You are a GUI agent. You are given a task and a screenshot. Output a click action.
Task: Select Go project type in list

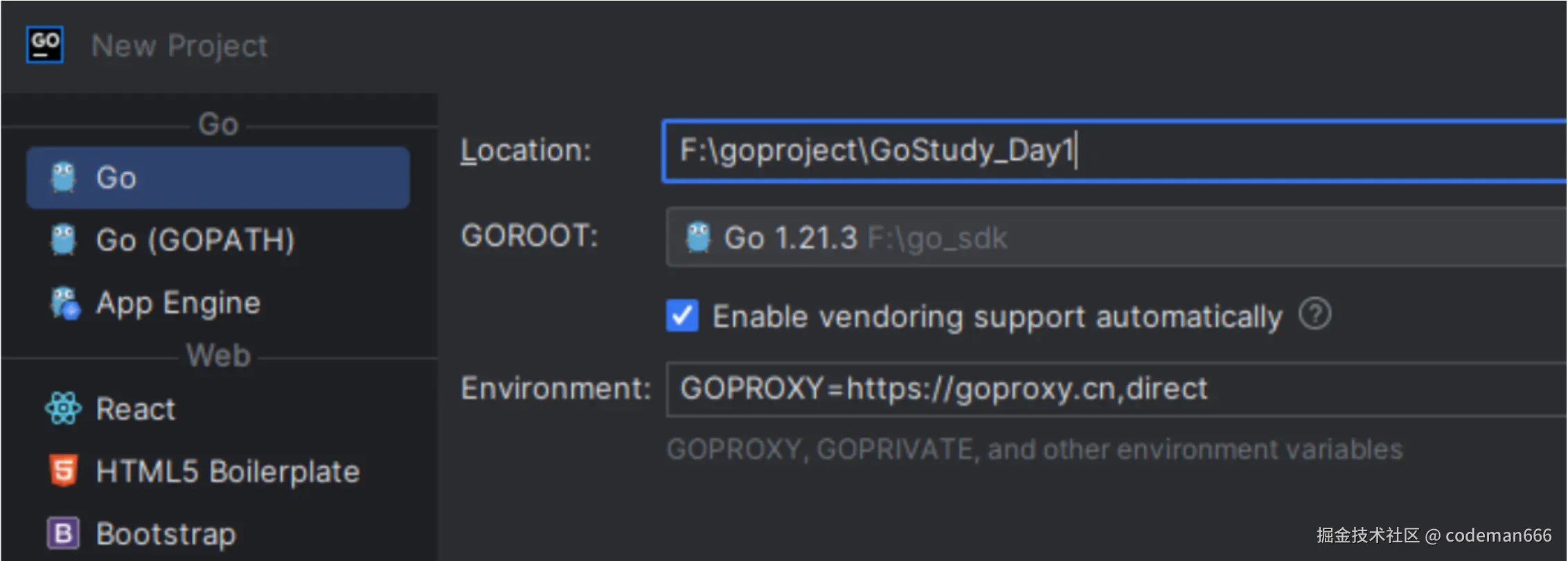pos(218,178)
